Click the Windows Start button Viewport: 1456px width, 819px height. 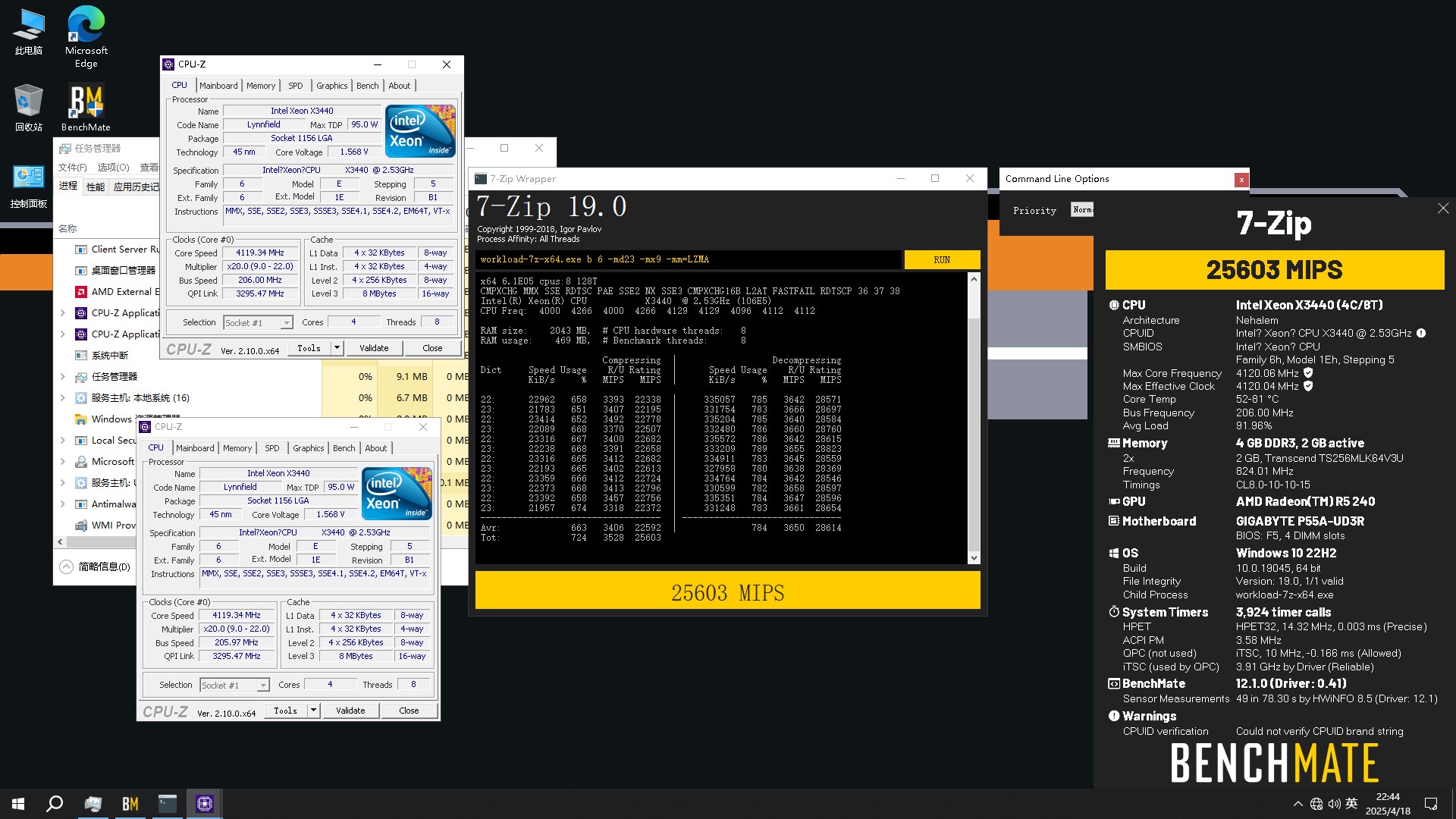[18, 804]
